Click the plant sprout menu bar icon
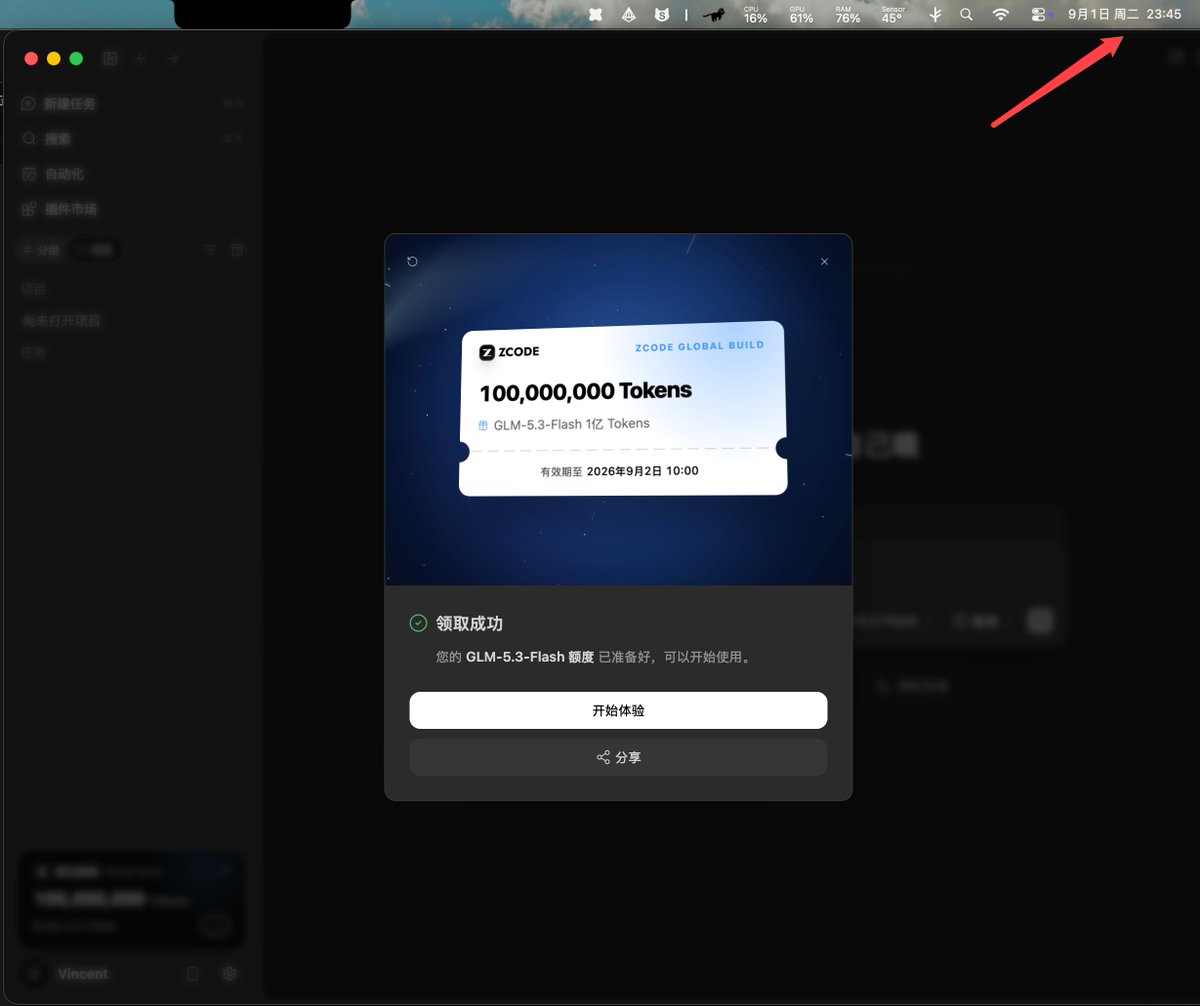 (x=936, y=14)
